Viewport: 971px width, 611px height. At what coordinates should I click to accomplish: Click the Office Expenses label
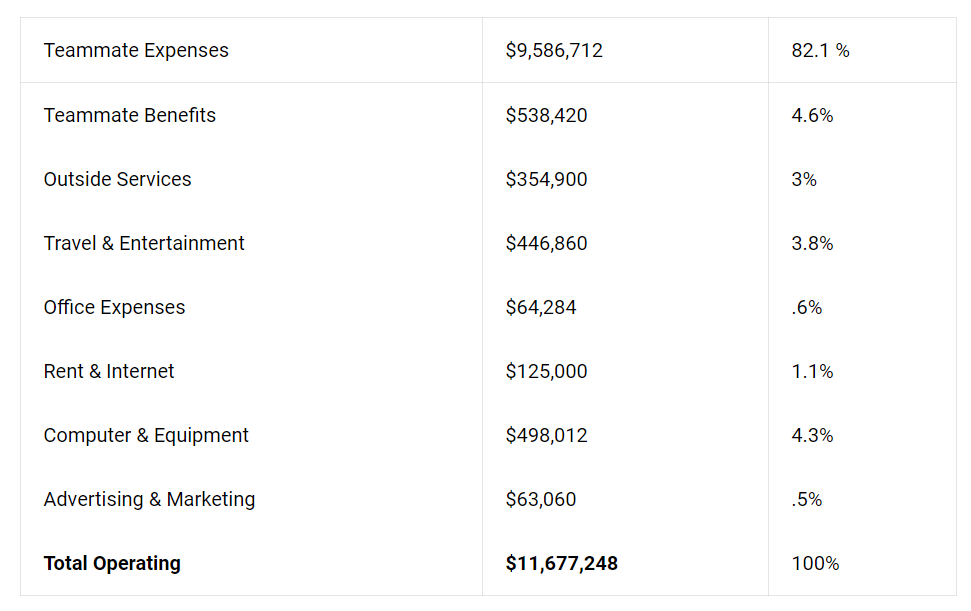pos(114,307)
